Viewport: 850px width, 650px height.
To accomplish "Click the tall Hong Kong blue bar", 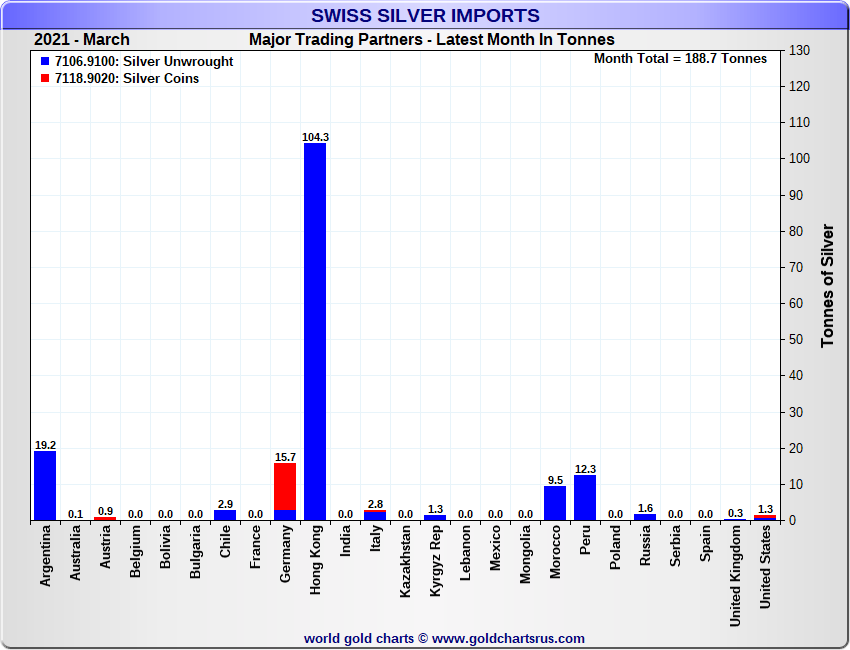I will [315, 330].
